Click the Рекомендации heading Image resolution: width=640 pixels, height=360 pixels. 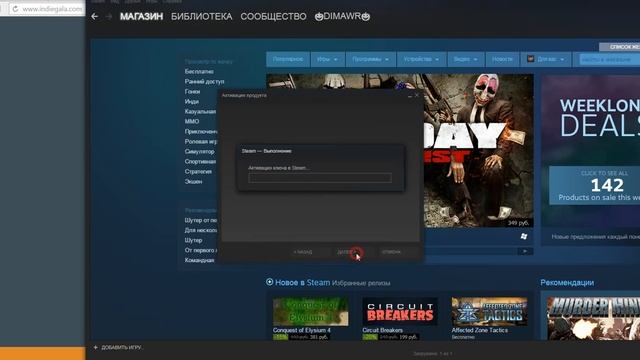[567, 282]
